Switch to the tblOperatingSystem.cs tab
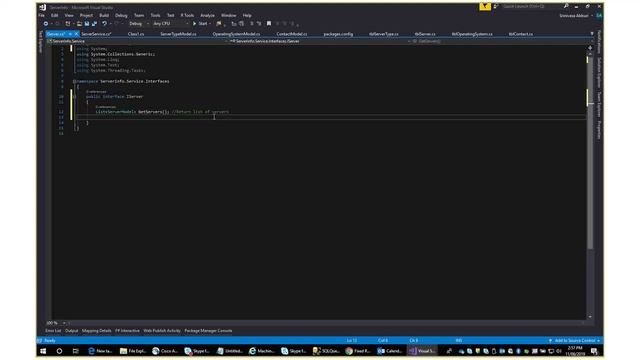640x360 pixels. coord(472,34)
